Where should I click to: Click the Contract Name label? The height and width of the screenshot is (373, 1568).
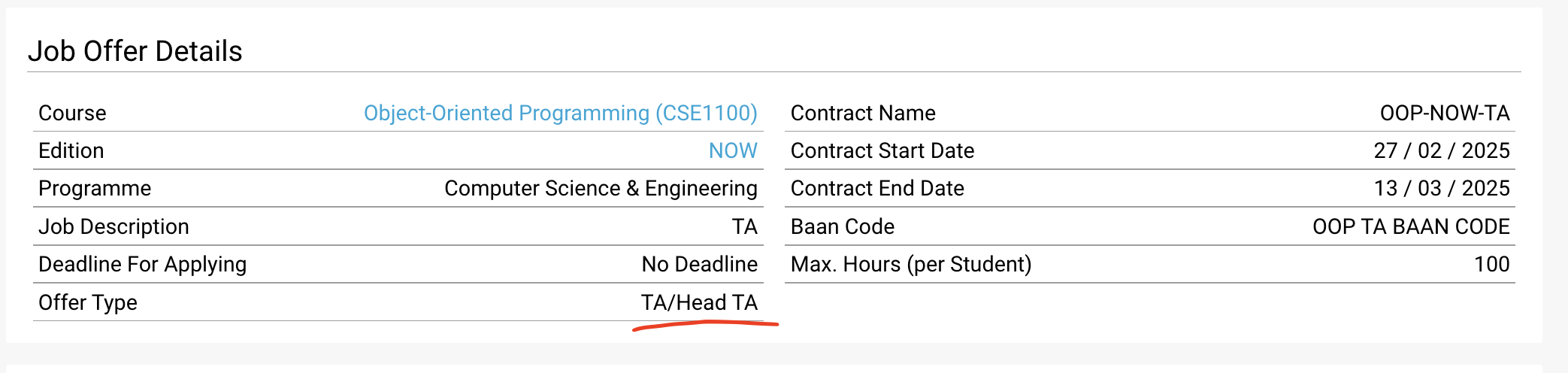click(x=863, y=113)
